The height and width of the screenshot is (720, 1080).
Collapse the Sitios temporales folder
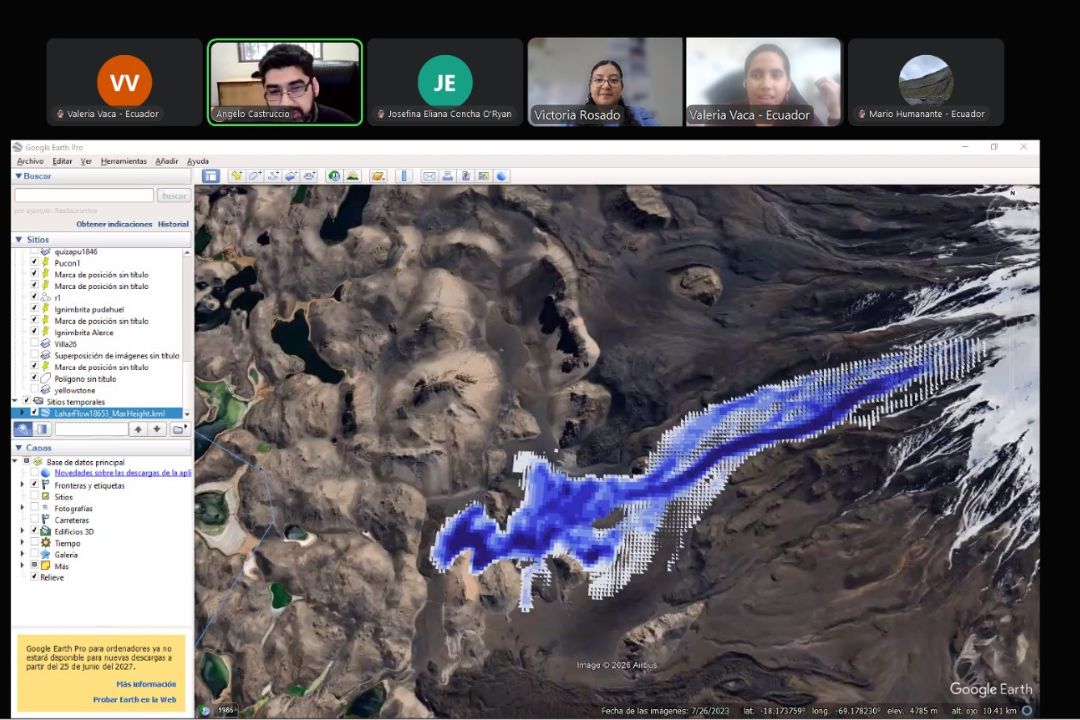(15, 401)
